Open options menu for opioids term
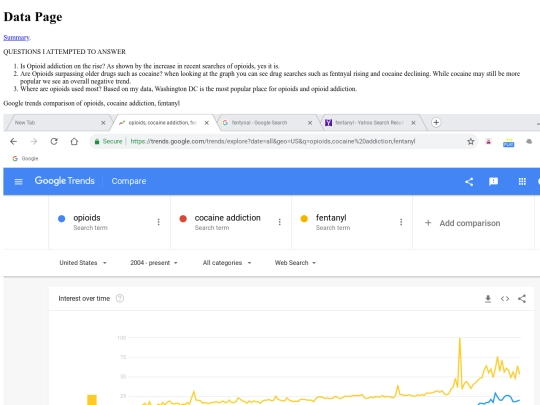The image size is (540, 405). (158, 222)
